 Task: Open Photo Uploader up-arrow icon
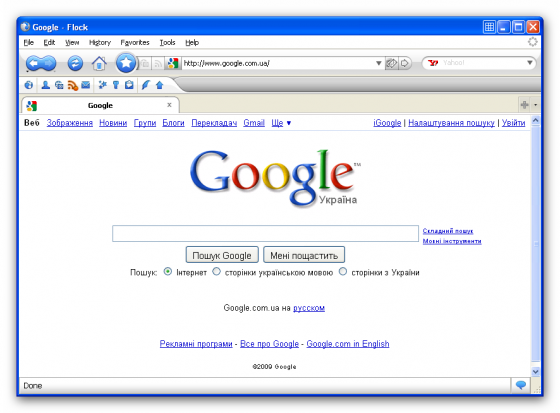160,85
